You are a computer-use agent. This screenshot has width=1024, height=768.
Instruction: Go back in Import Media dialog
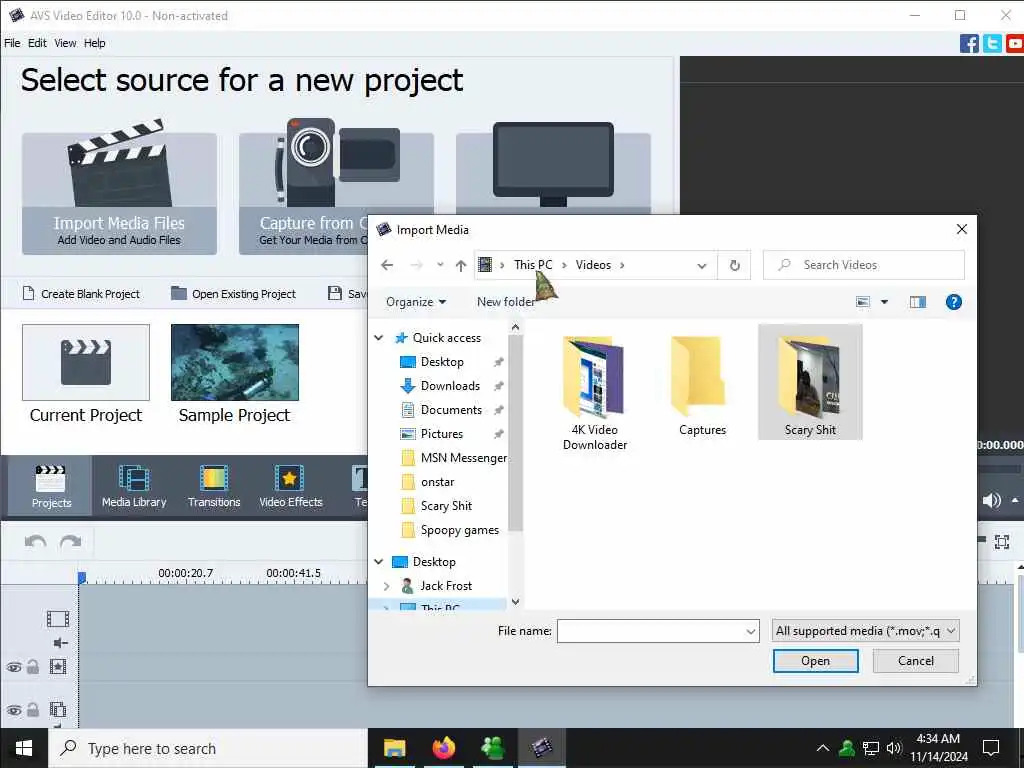387,265
